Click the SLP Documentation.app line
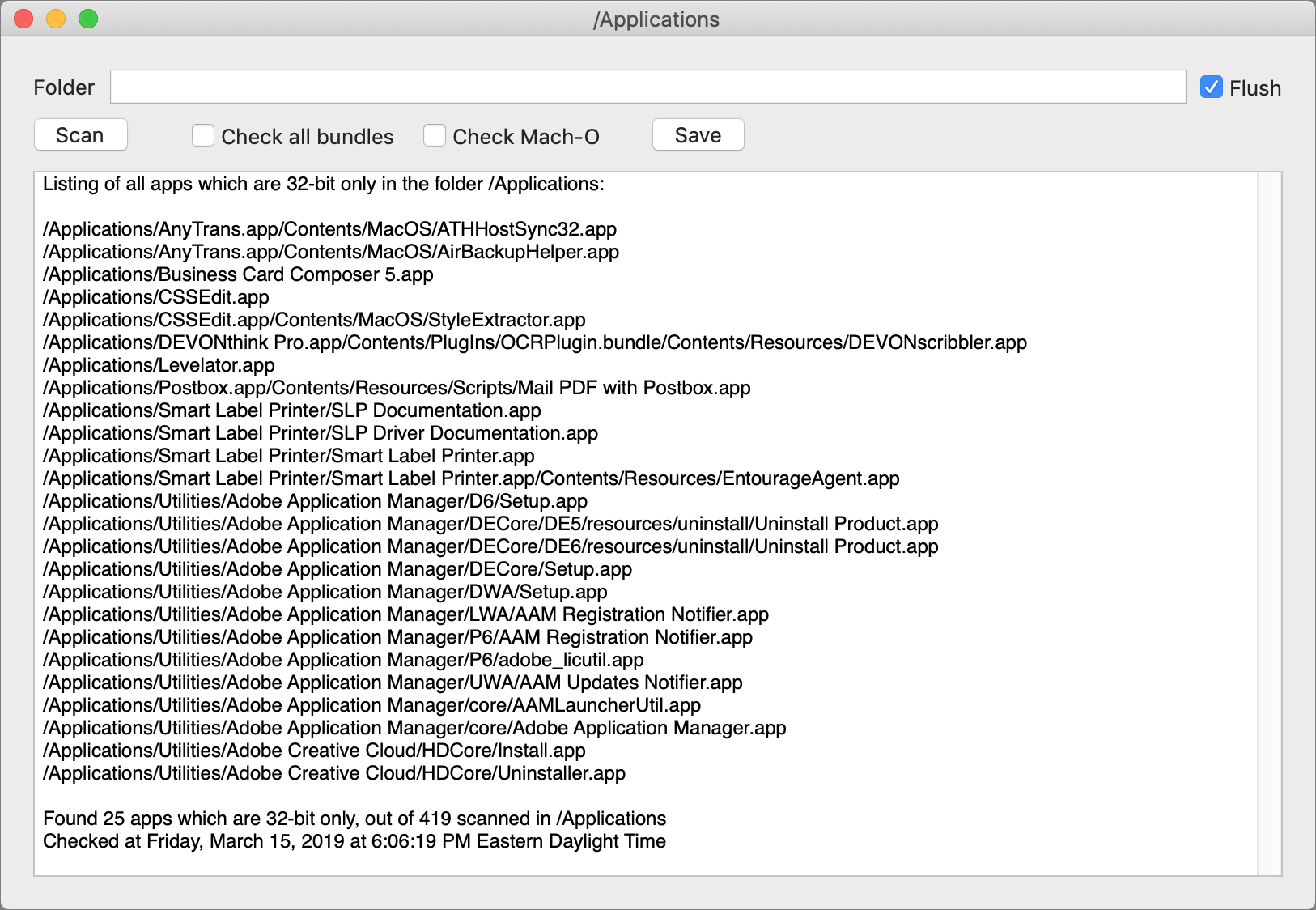1316x910 pixels. (292, 410)
